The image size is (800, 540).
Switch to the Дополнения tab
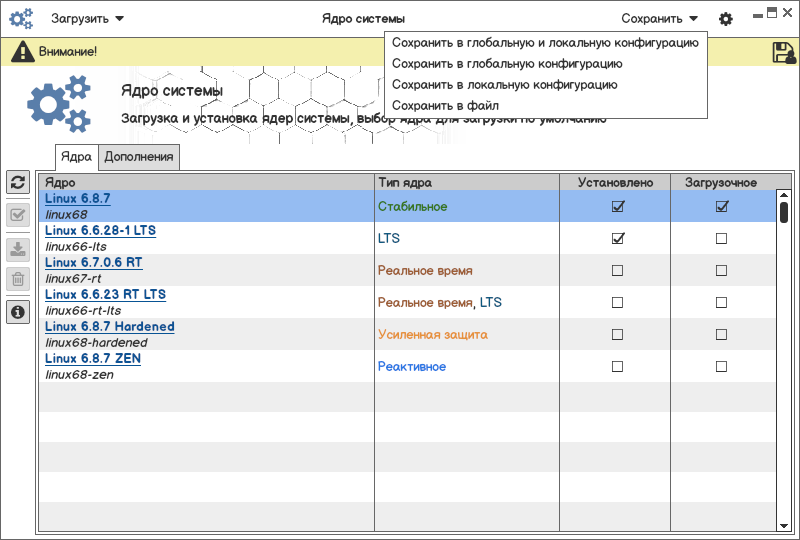click(139, 157)
